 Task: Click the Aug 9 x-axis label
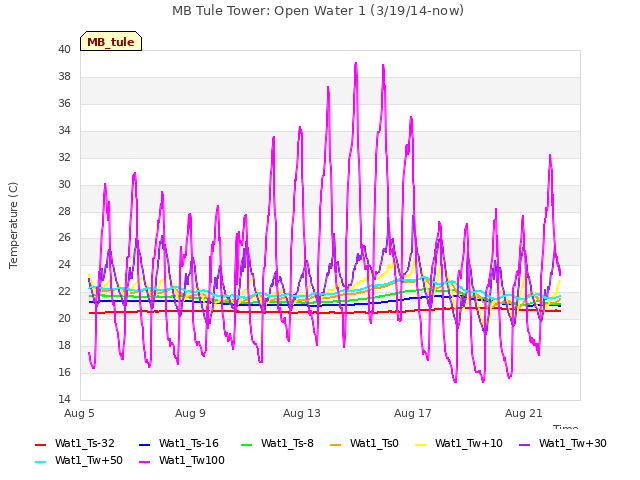[x=190, y=413]
